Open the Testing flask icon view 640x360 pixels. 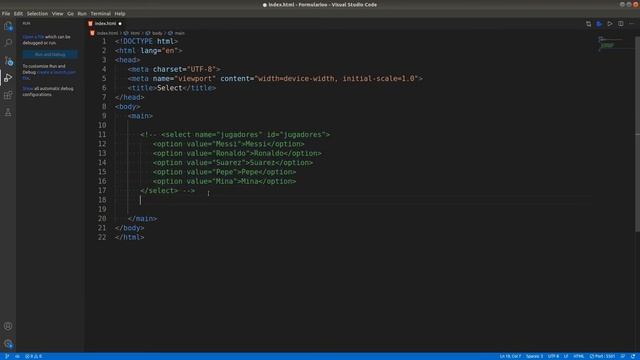click(x=8, y=112)
